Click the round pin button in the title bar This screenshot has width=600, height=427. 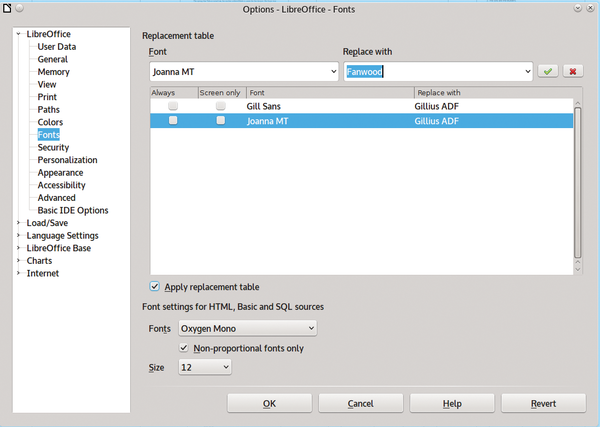pos(20,8)
